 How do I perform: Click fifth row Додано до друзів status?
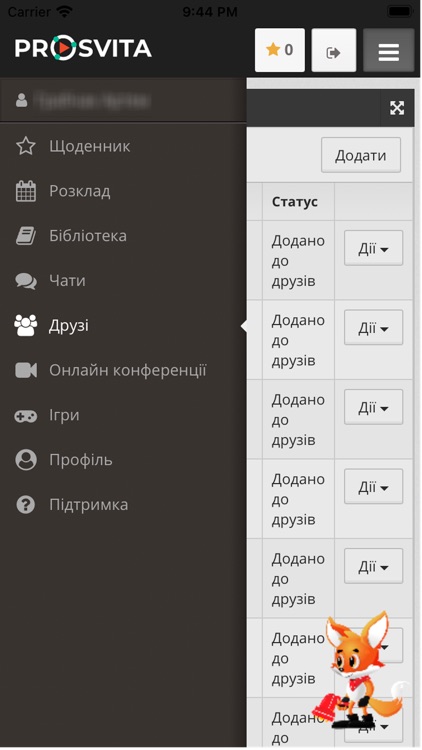pyautogui.click(x=298, y=578)
